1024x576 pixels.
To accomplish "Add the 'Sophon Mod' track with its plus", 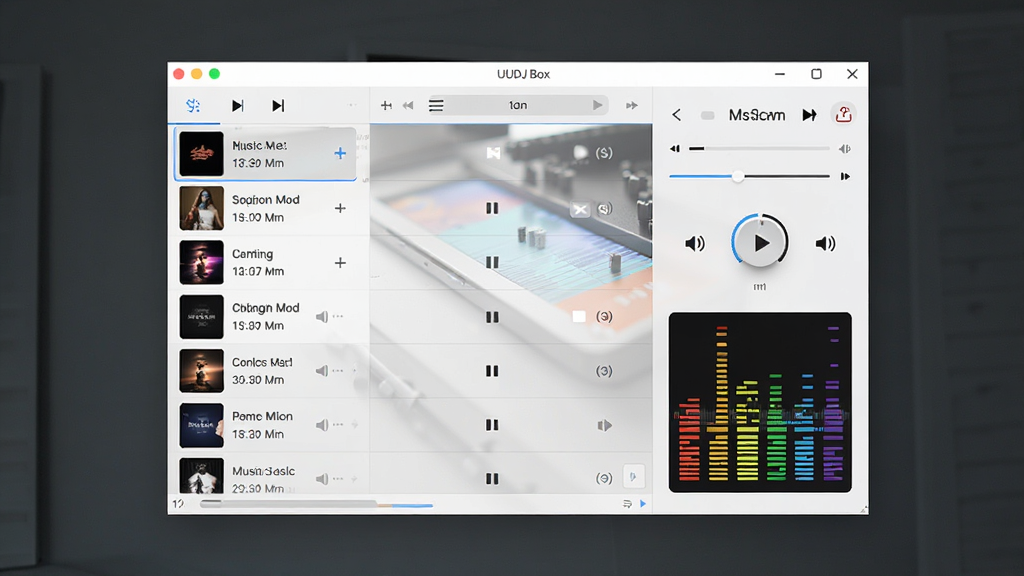I will point(340,208).
